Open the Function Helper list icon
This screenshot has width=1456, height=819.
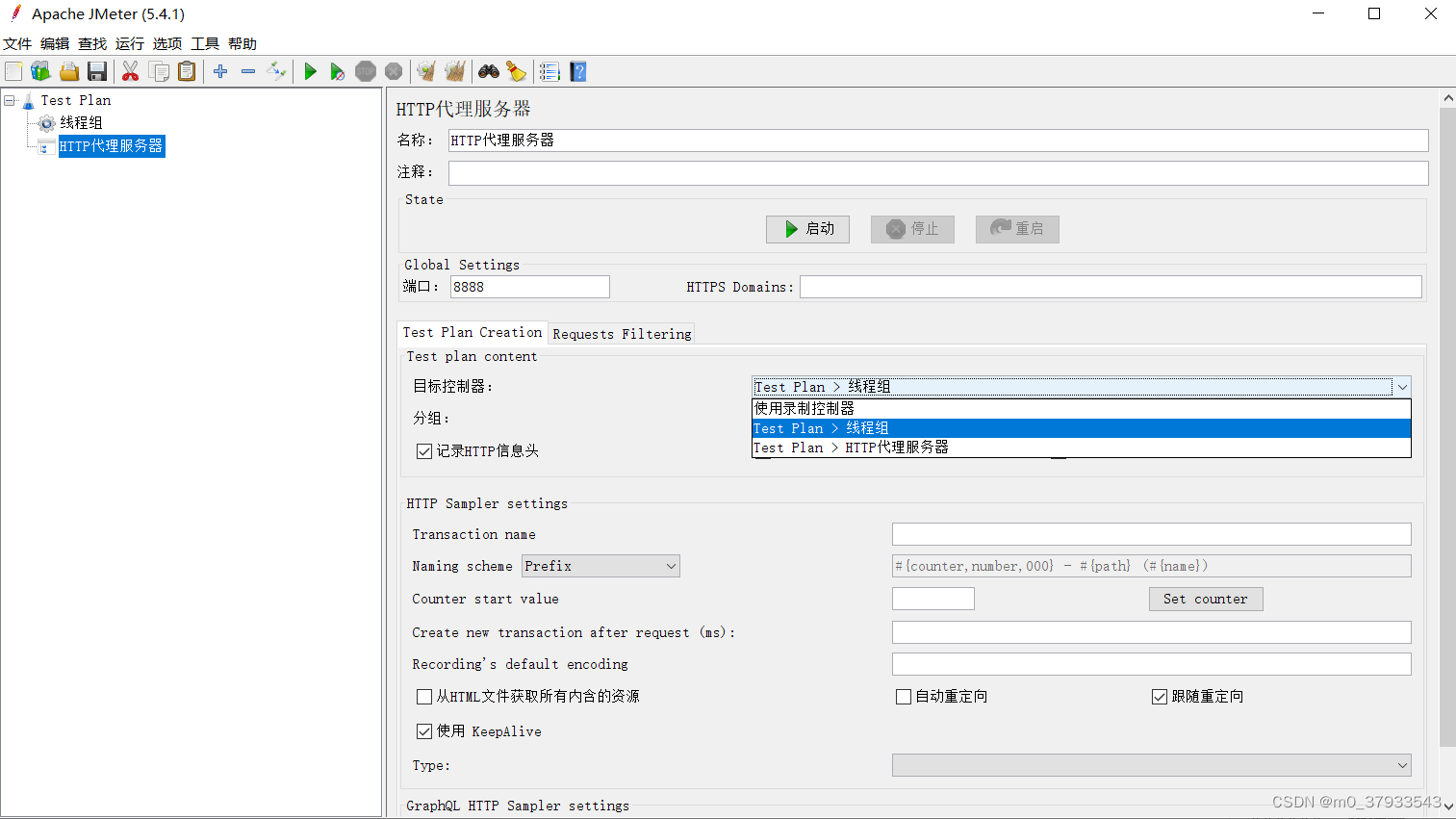(x=549, y=71)
